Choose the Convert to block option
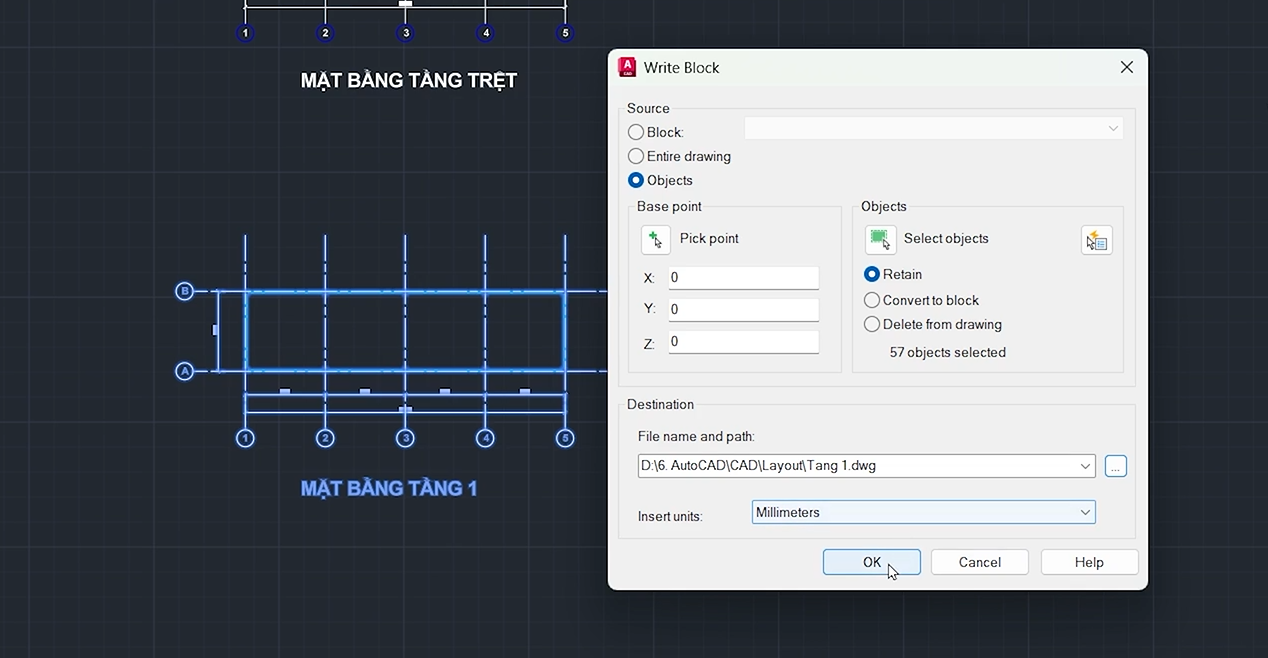The image size is (1268, 658). (x=872, y=300)
